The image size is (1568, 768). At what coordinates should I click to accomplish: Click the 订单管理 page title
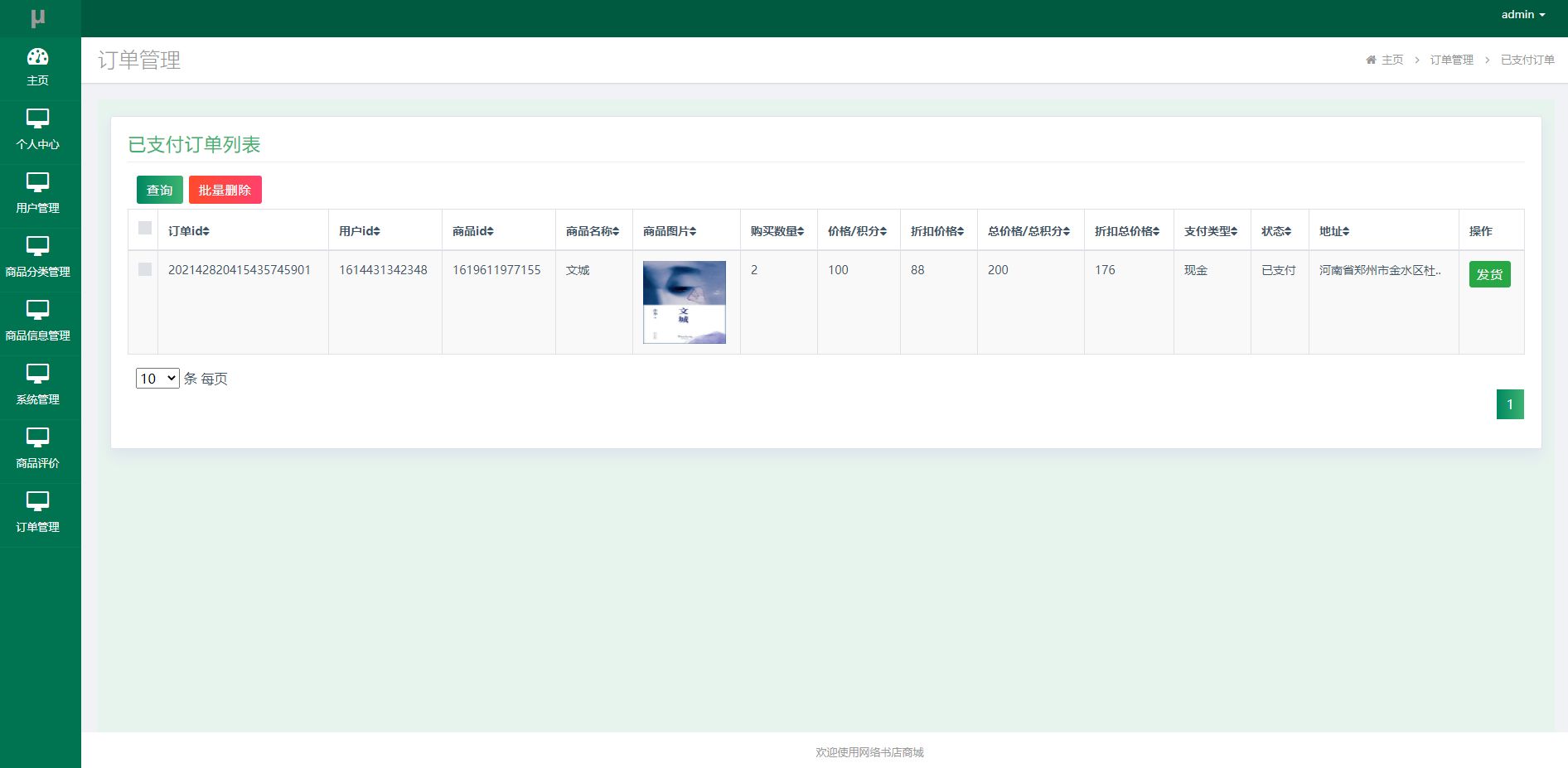click(139, 60)
